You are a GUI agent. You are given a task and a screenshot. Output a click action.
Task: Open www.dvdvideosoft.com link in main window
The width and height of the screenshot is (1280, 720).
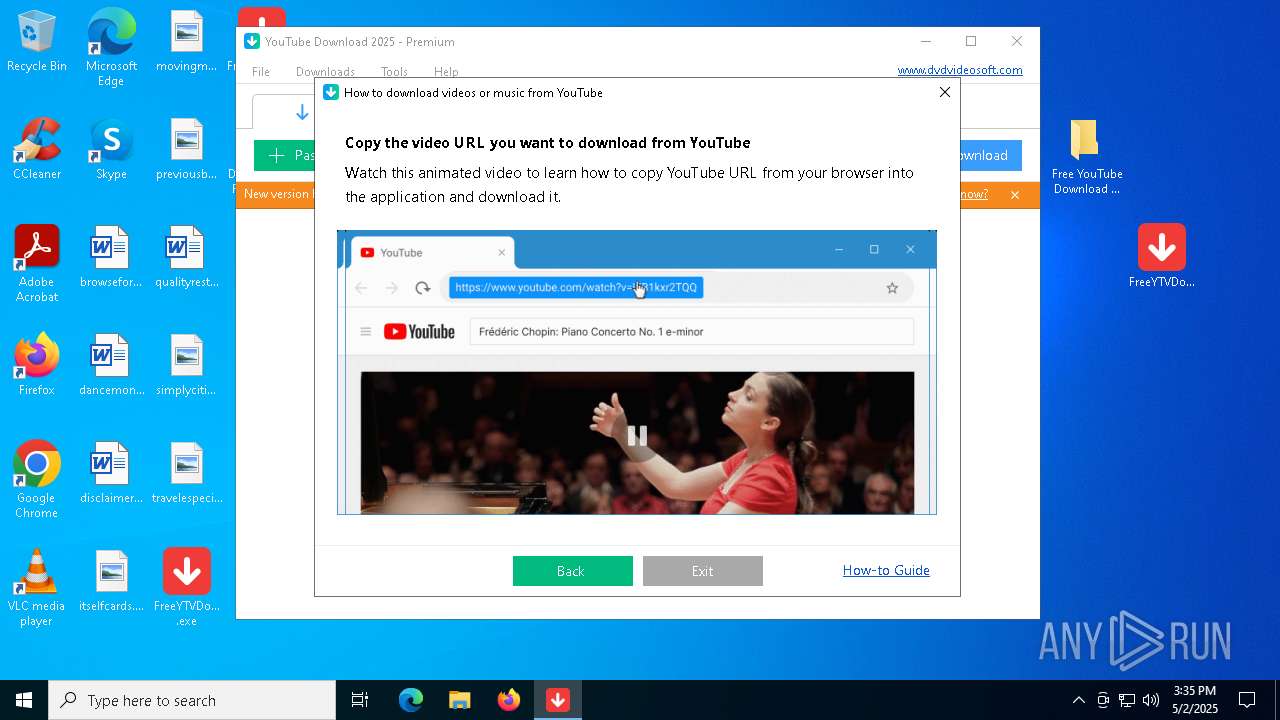(x=960, y=70)
